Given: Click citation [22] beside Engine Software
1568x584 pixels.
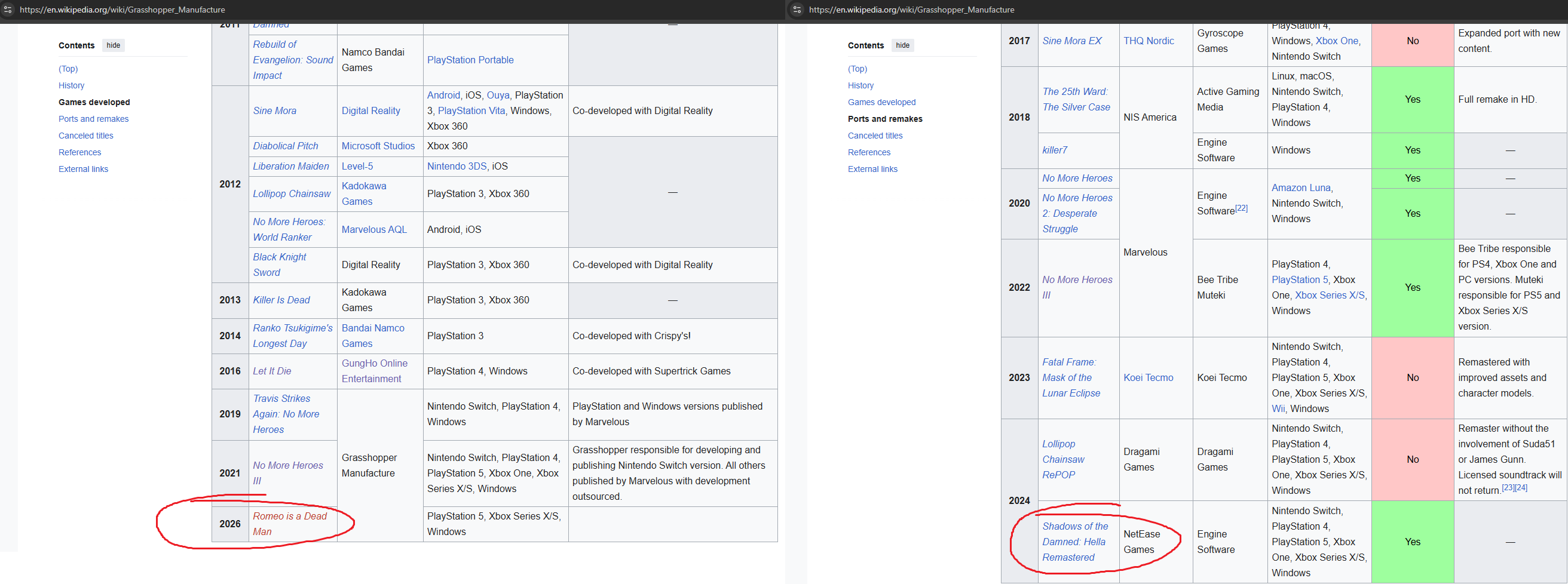Looking at the screenshot, I should [1241, 208].
